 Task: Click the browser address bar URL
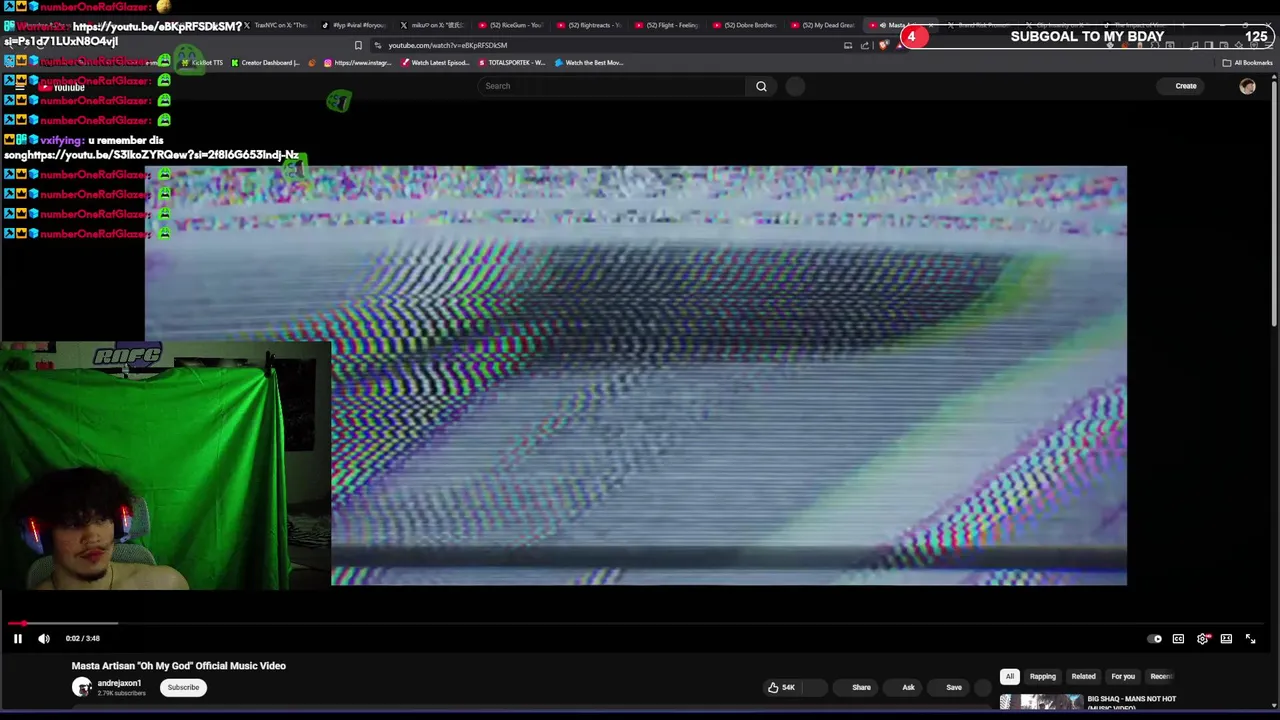click(447, 45)
